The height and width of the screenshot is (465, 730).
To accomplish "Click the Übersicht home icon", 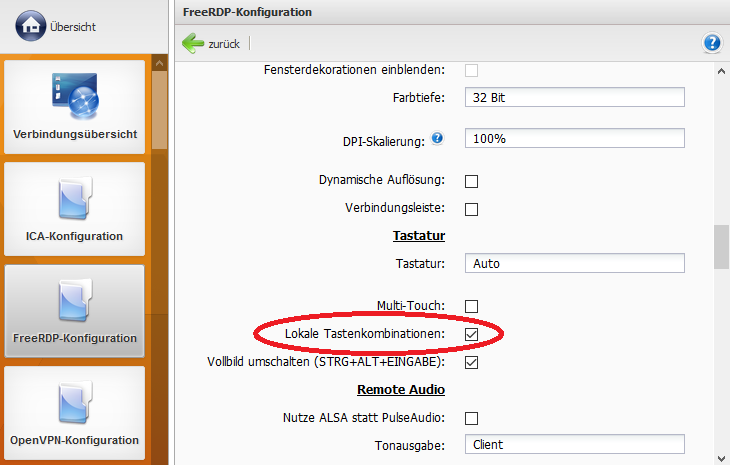I will (x=30, y=26).
